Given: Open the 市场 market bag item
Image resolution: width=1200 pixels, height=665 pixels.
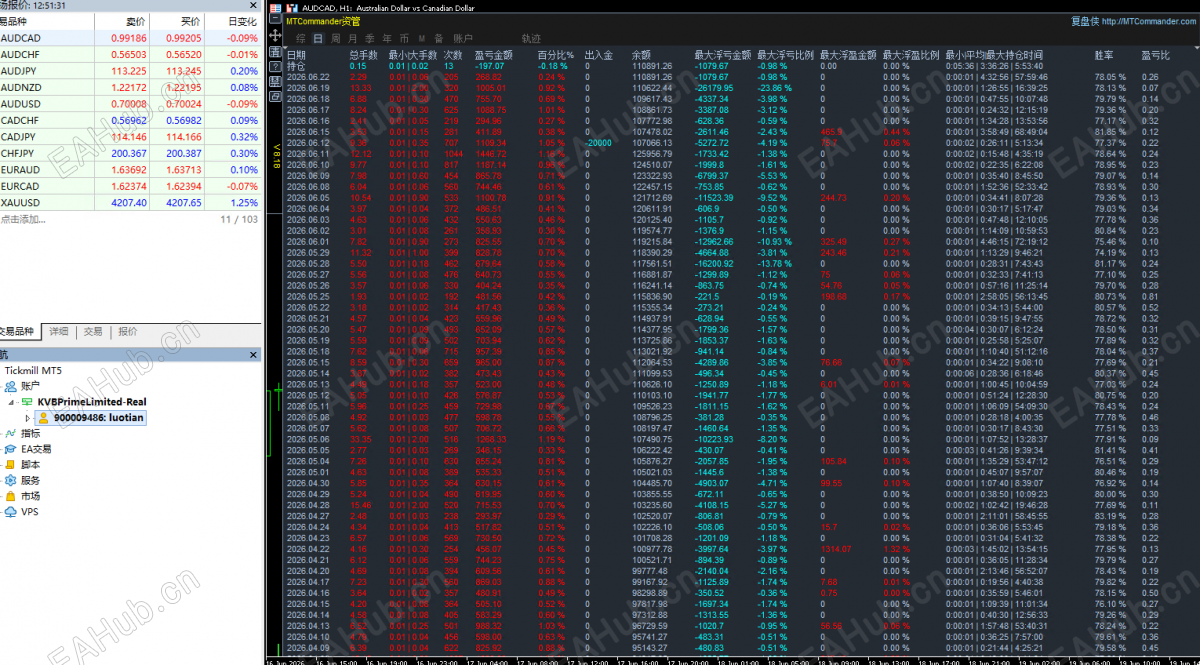Looking at the screenshot, I should 31,495.
